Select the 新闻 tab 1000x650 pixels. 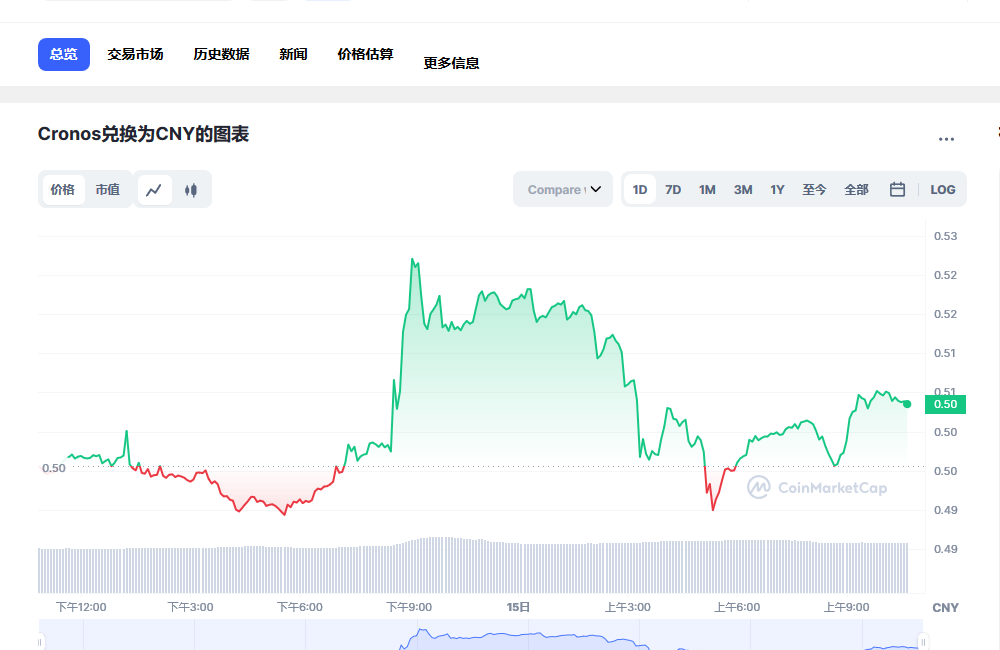(x=293, y=54)
